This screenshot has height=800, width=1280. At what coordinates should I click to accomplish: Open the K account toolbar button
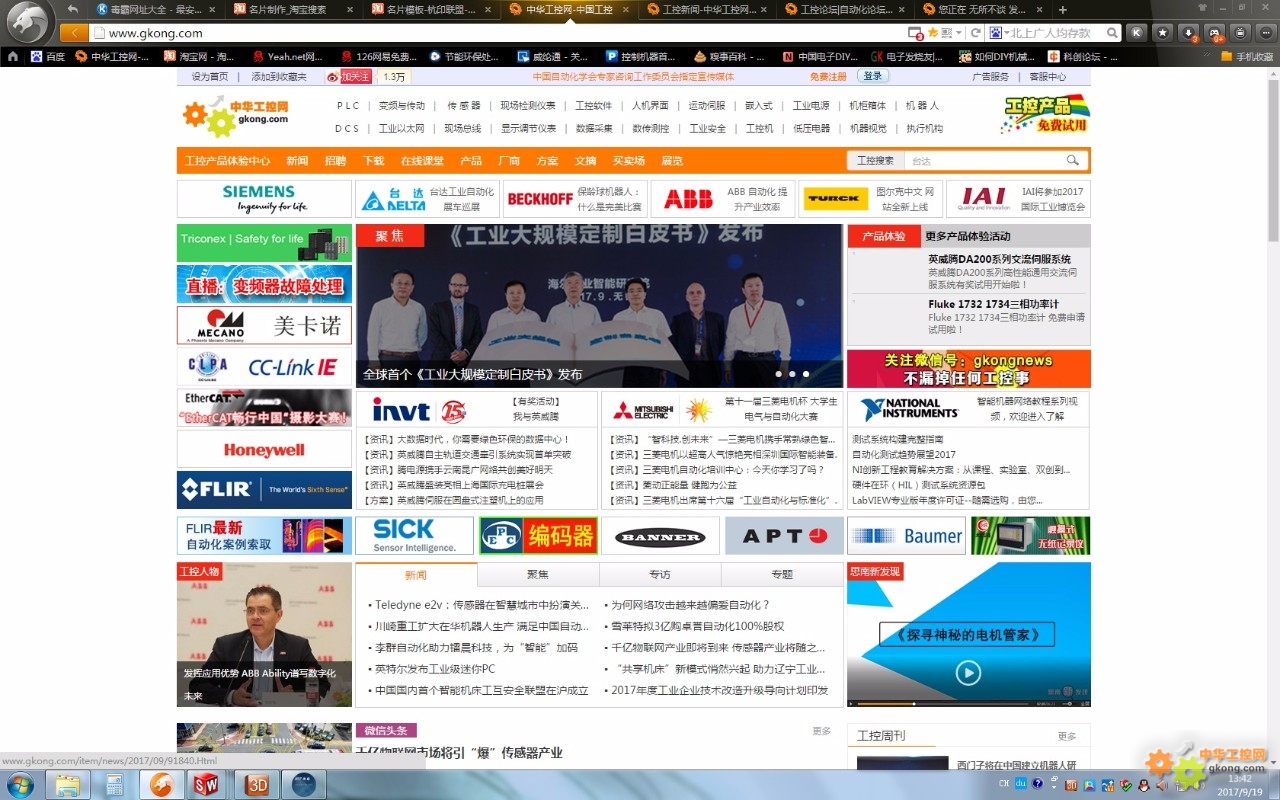[x=1137, y=33]
